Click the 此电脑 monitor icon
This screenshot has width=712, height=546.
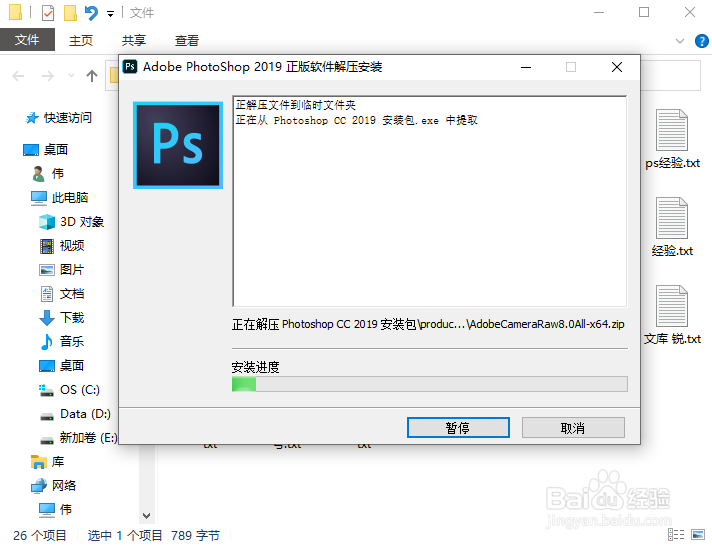(39, 198)
